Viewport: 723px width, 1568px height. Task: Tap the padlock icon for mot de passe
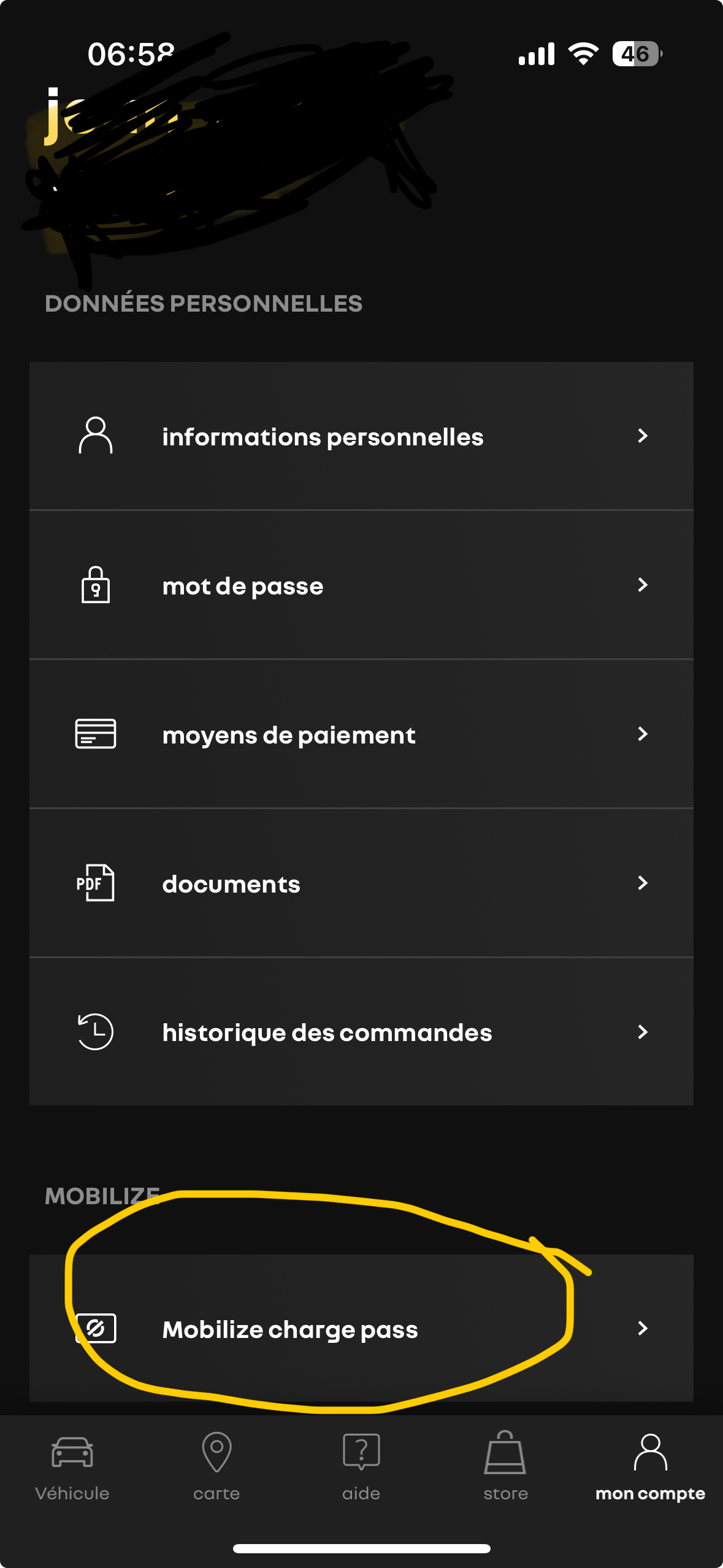tap(96, 585)
